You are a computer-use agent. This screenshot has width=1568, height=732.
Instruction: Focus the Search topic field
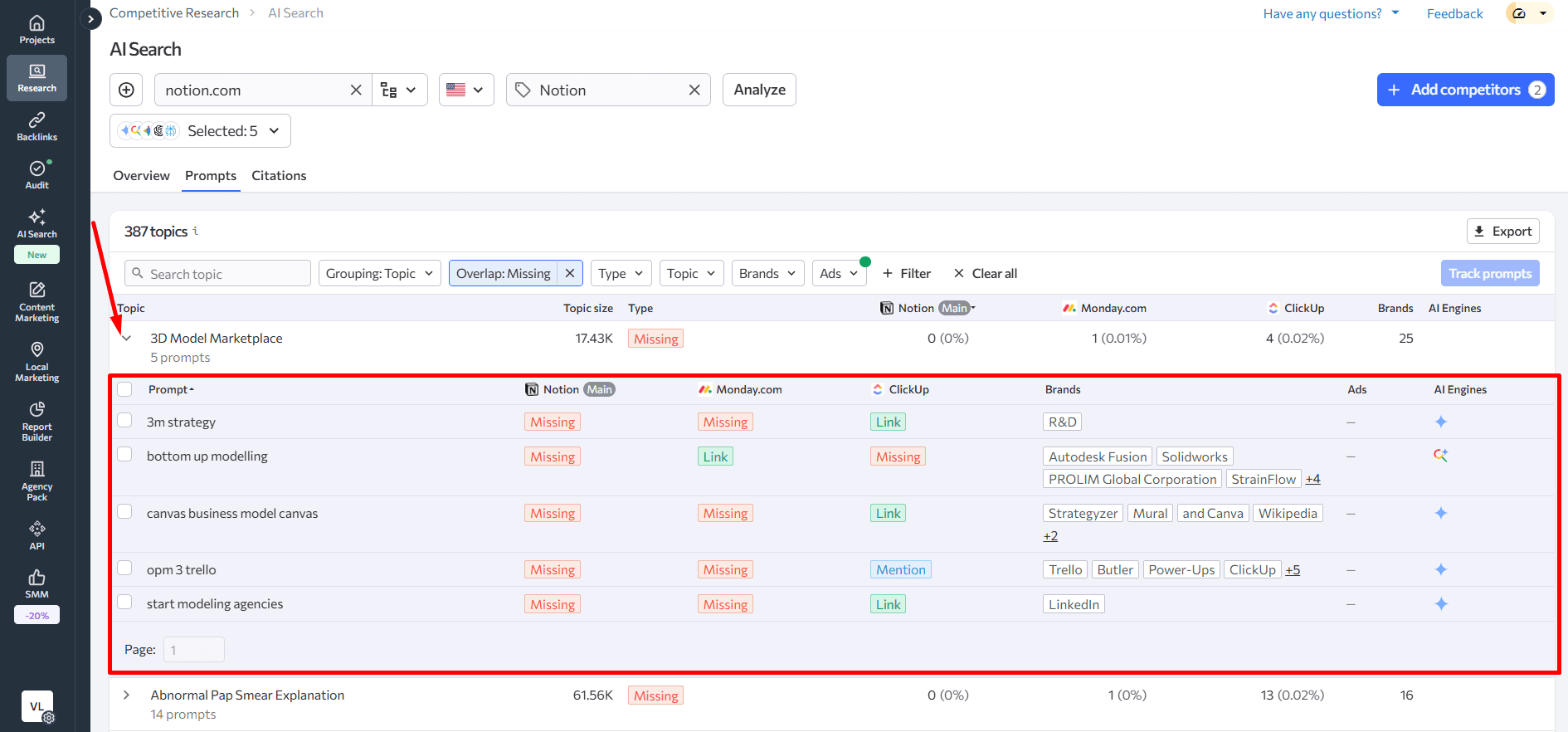217,273
